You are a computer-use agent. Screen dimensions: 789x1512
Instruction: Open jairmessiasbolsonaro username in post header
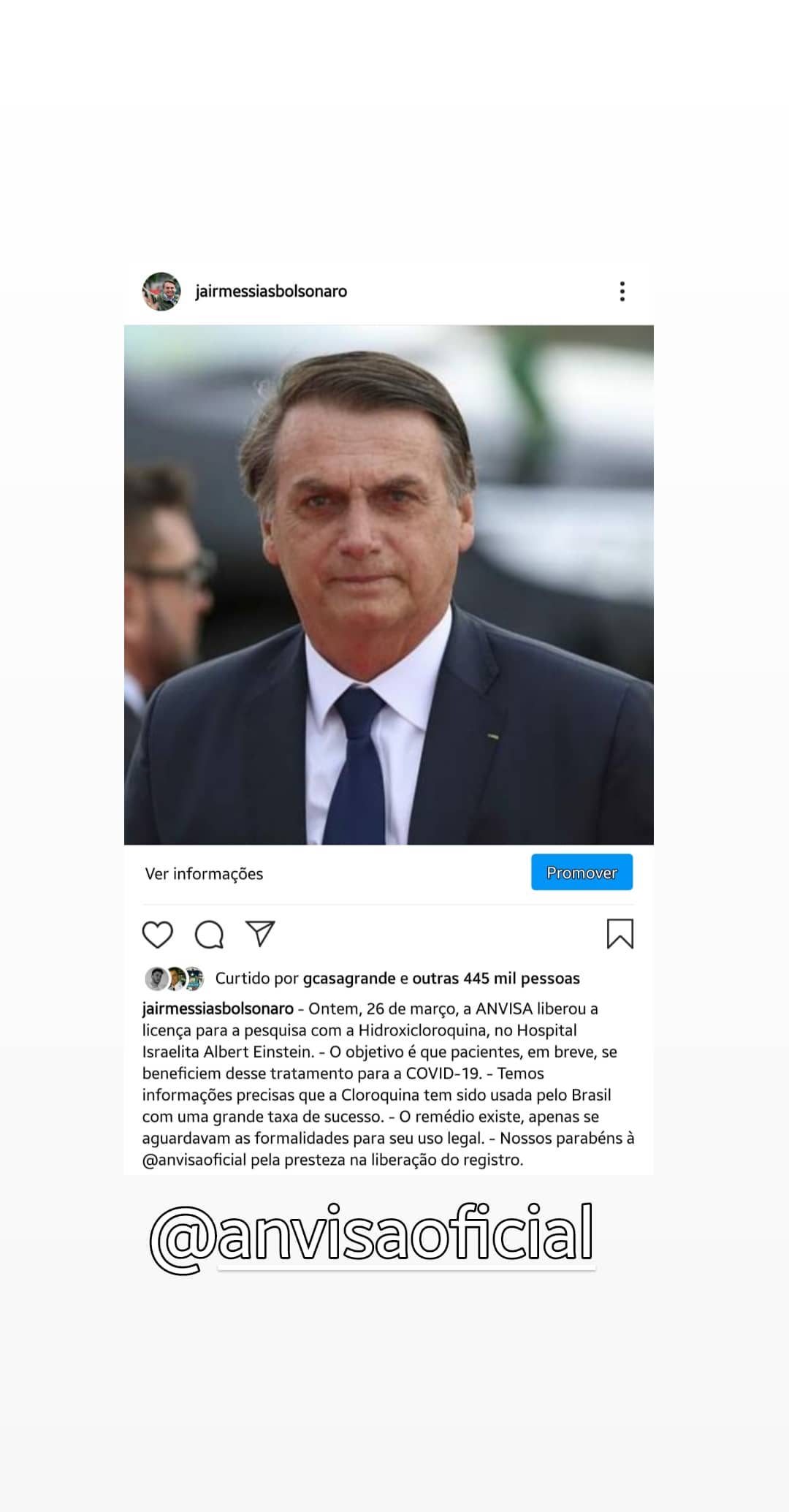(271, 291)
